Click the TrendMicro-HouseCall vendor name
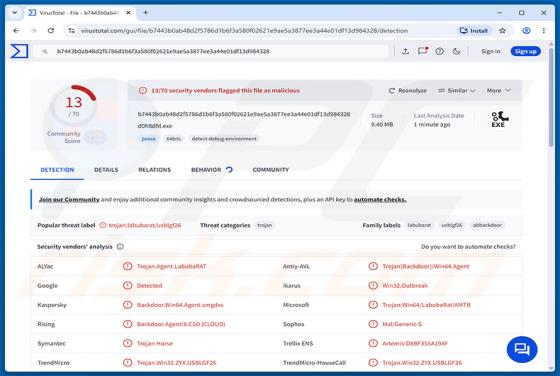Screen dimensions: 560x376 pyautogui.click(x=314, y=362)
